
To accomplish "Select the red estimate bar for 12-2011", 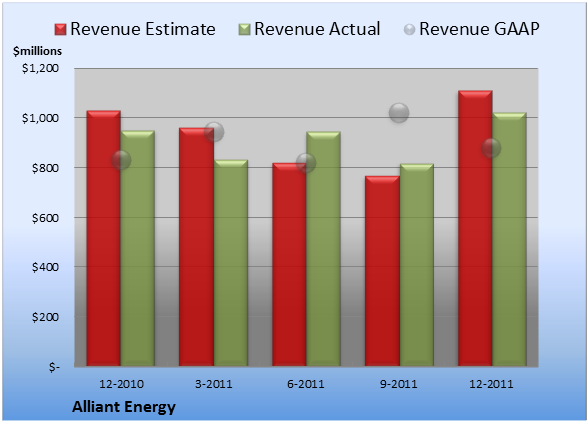I will point(475,228).
